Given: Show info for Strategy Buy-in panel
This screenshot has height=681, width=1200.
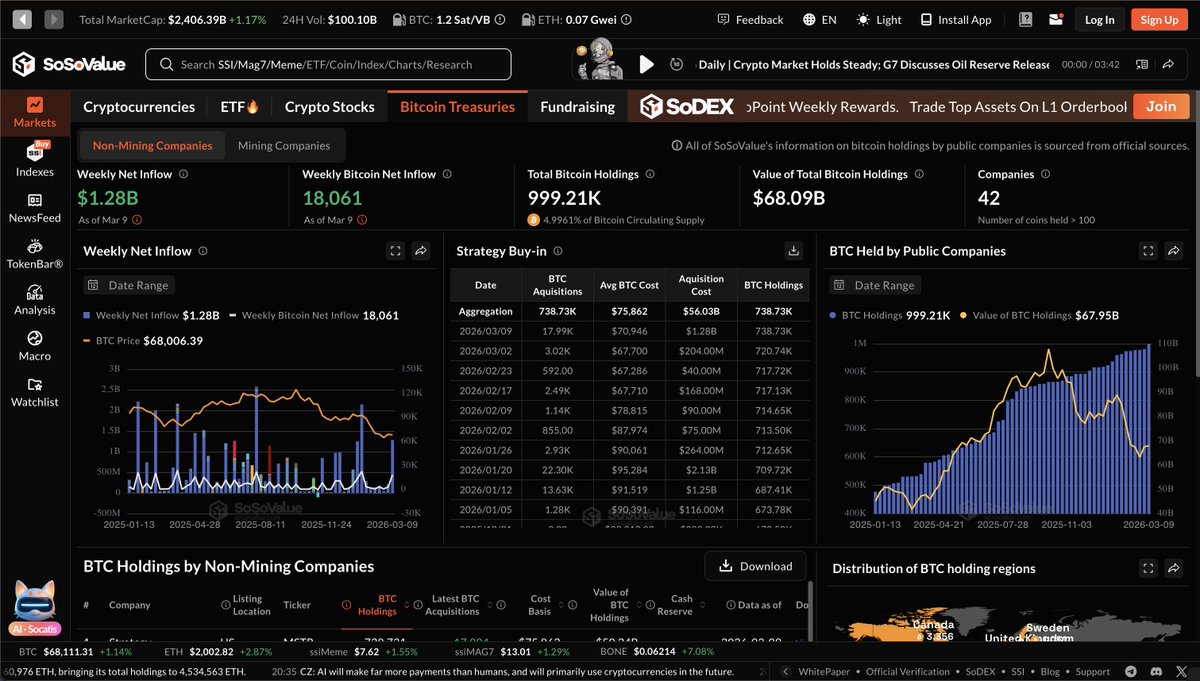Looking at the screenshot, I should click(557, 251).
